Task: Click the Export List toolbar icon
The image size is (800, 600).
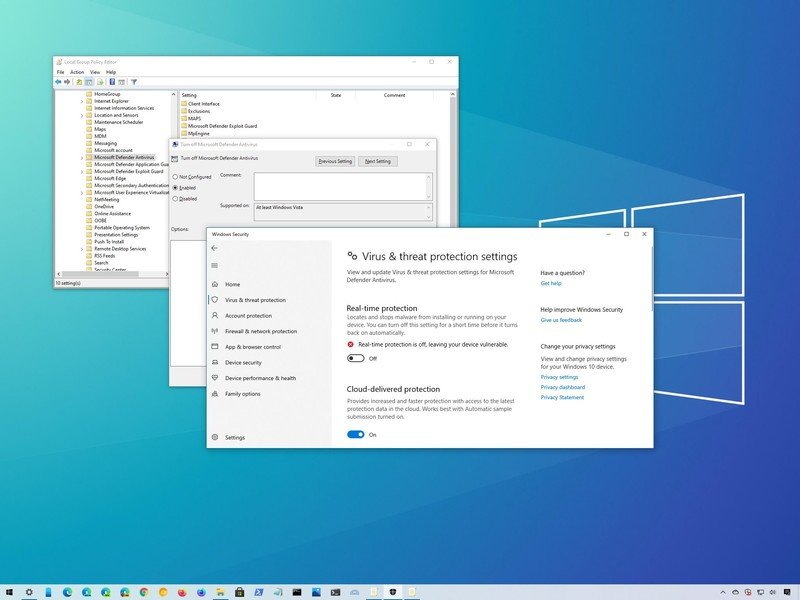Action: (x=100, y=82)
